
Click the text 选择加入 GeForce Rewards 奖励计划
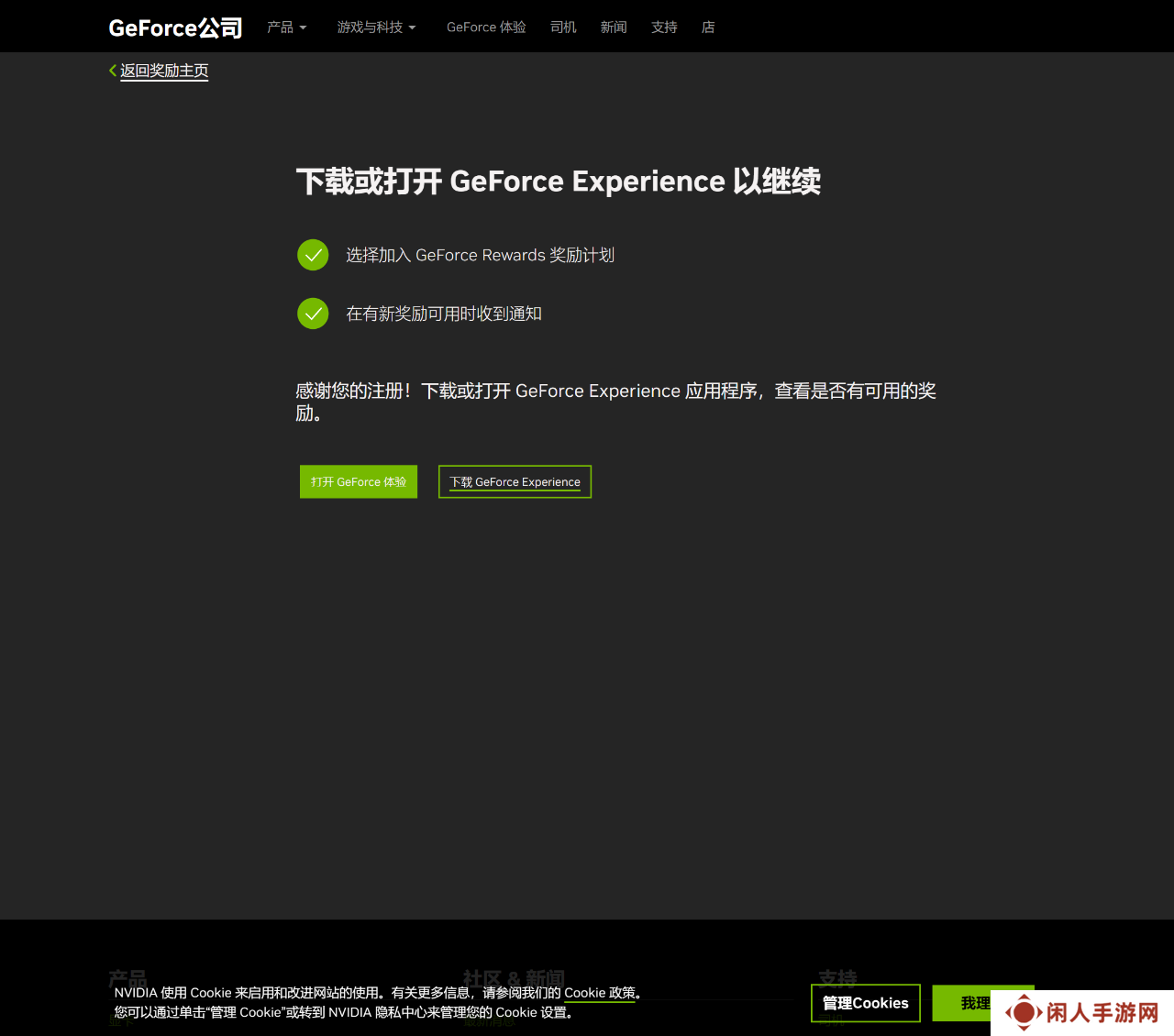coord(480,255)
